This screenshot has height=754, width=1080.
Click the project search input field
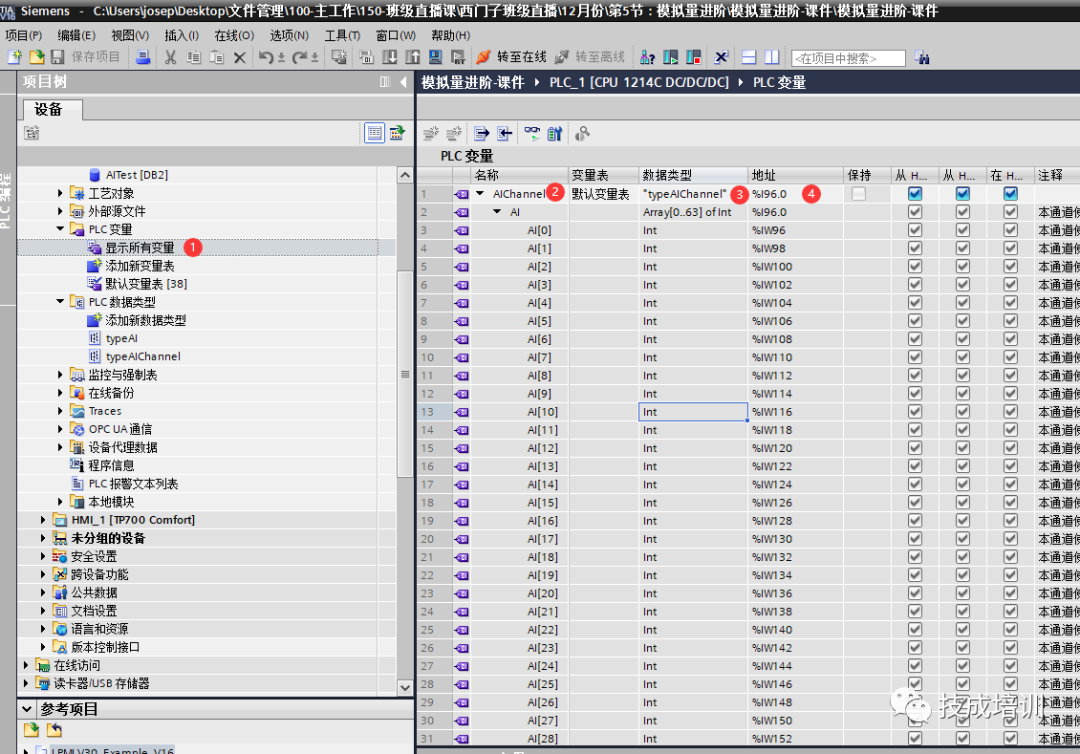849,59
